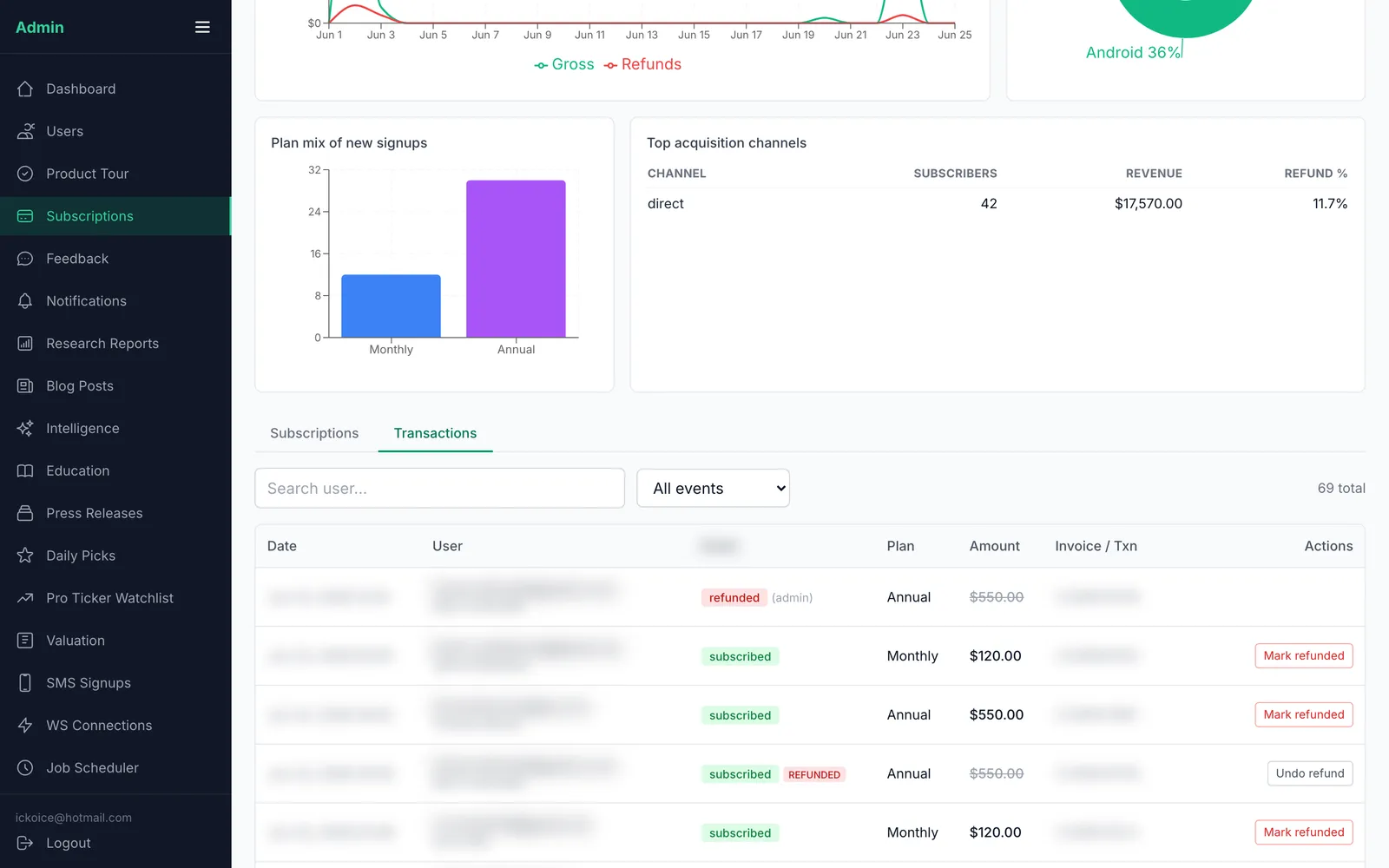The height and width of the screenshot is (868, 1389).
Task: Click the REVENUE column header
Action: pyautogui.click(x=1154, y=174)
